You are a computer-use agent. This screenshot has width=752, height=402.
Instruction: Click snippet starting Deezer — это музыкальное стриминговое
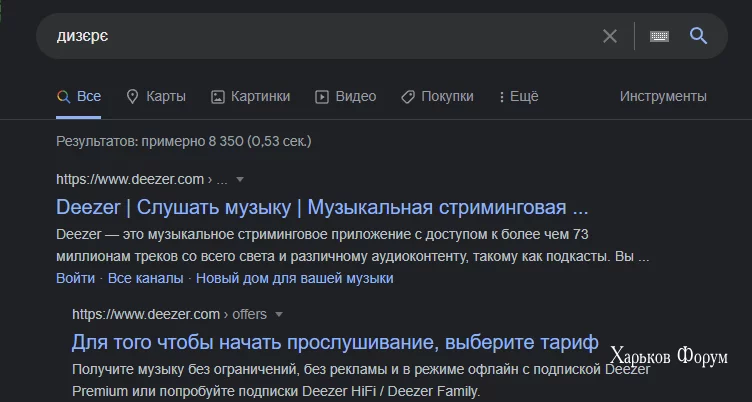[352, 245]
